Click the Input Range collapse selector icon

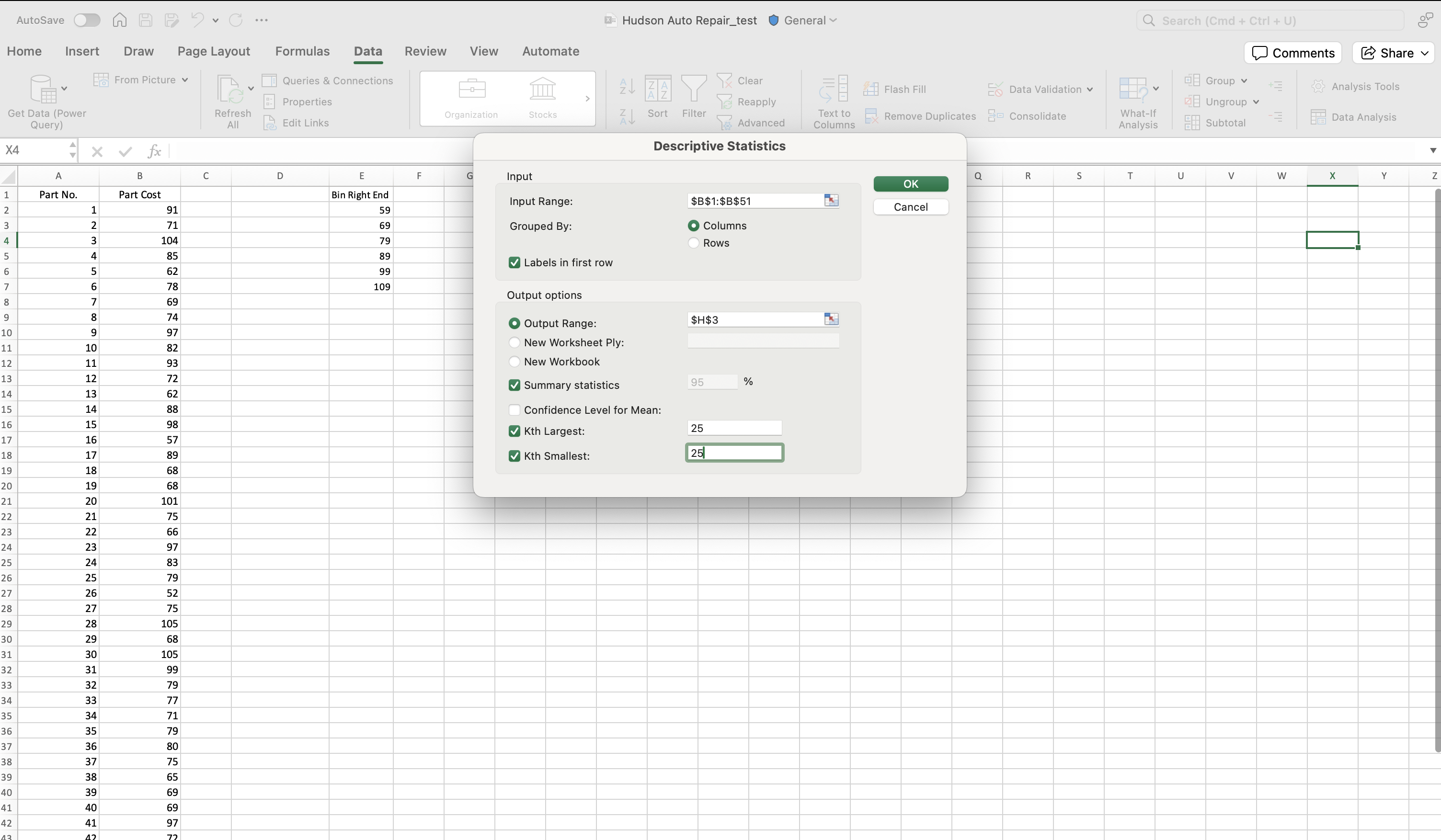click(x=831, y=200)
